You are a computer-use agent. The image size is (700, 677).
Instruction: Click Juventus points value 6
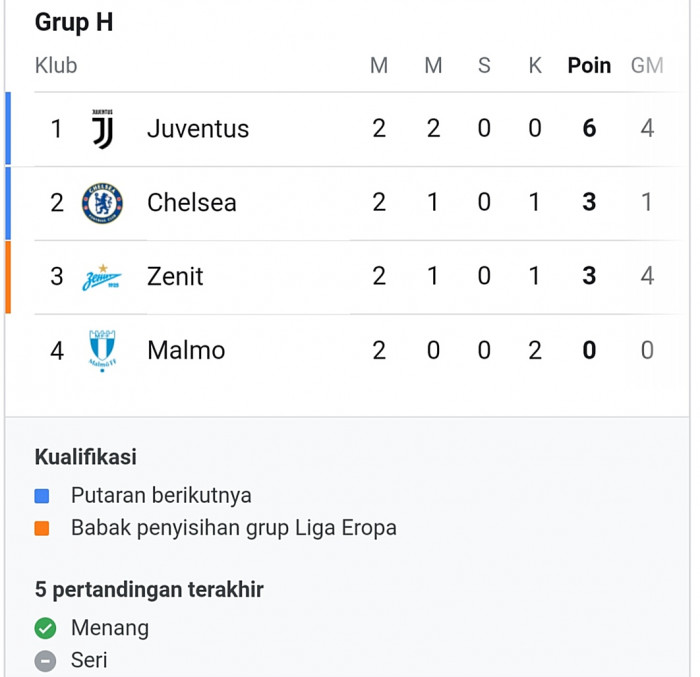pyautogui.click(x=589, y=129)
